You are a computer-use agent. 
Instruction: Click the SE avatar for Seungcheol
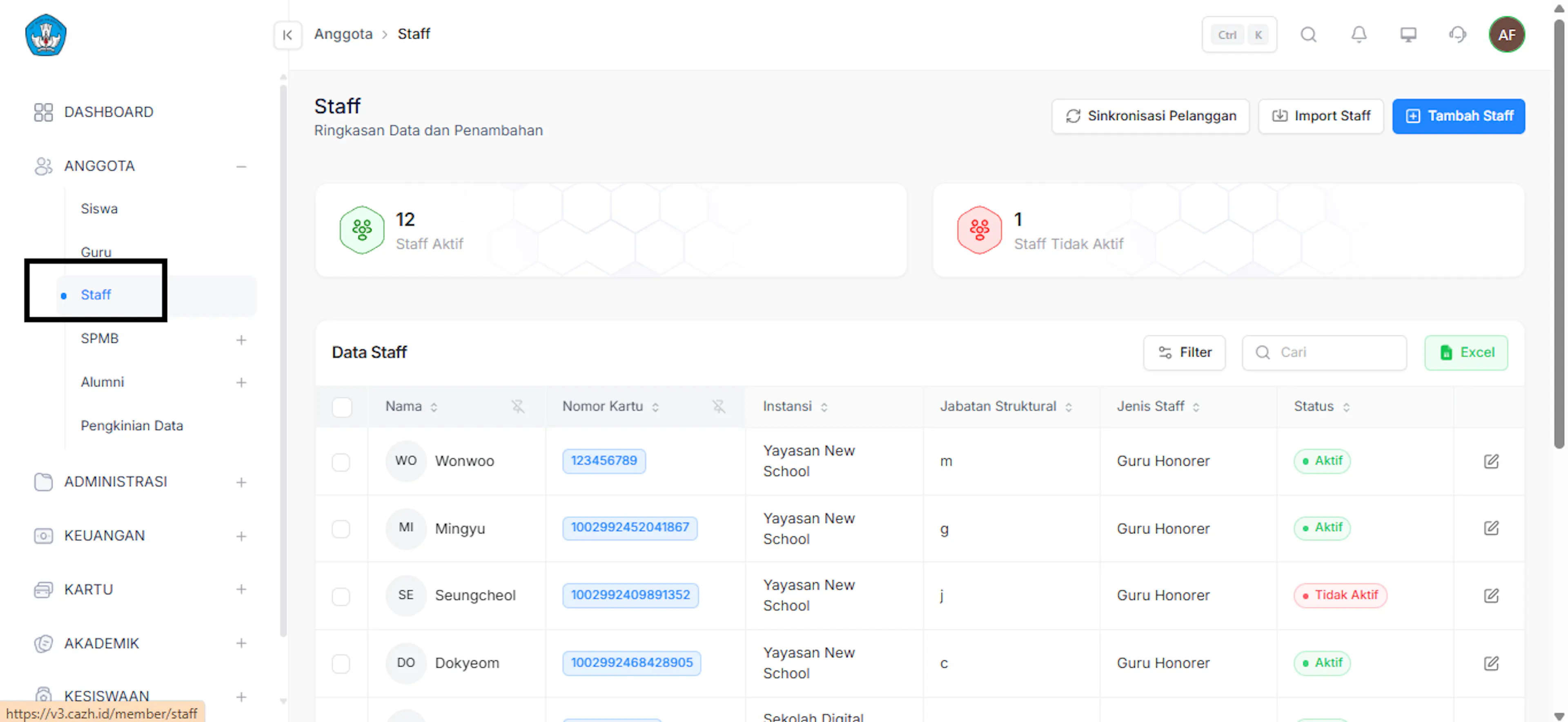[x=406, y=595]
